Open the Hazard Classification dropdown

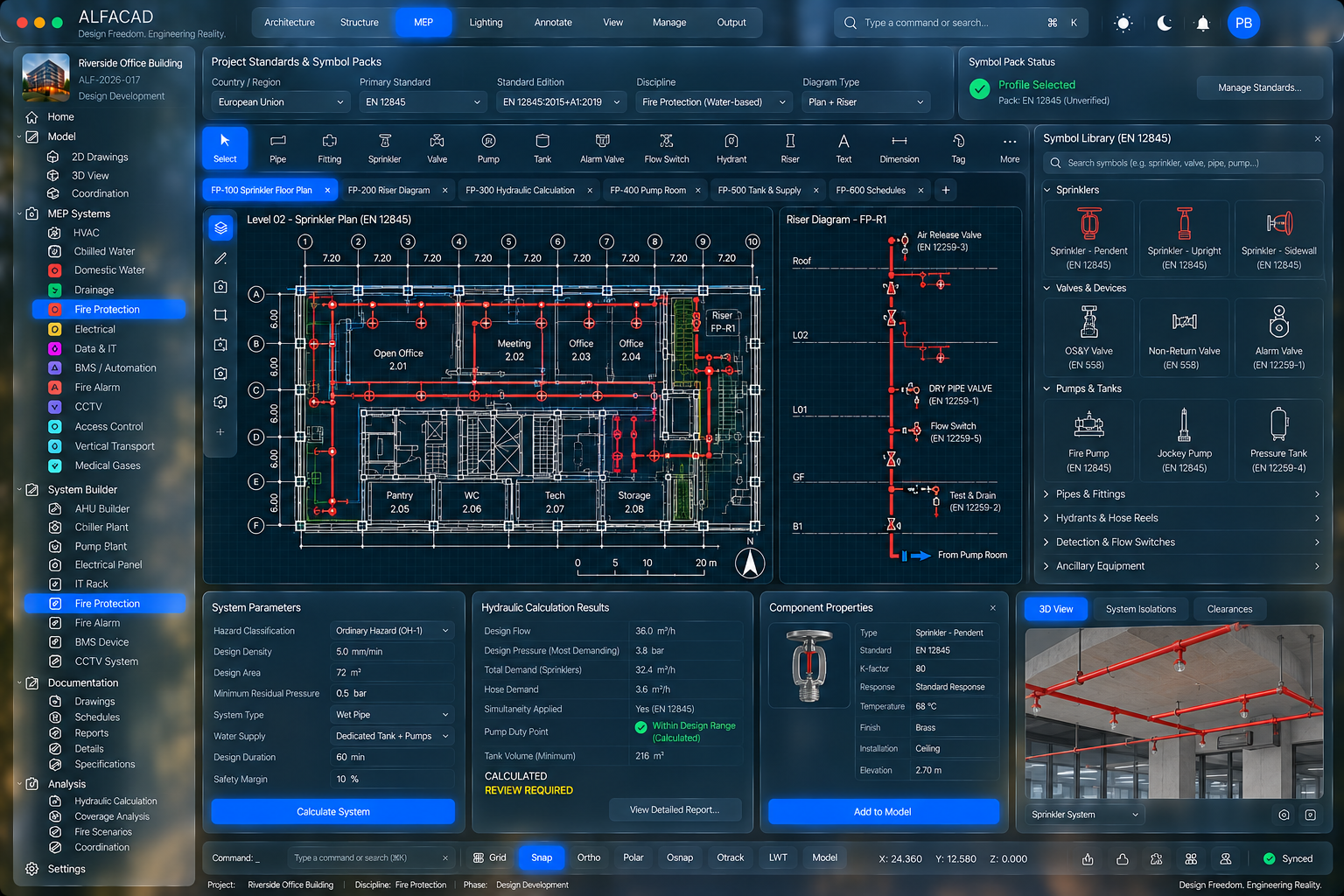pyautogui.click(x=392, y=631)
